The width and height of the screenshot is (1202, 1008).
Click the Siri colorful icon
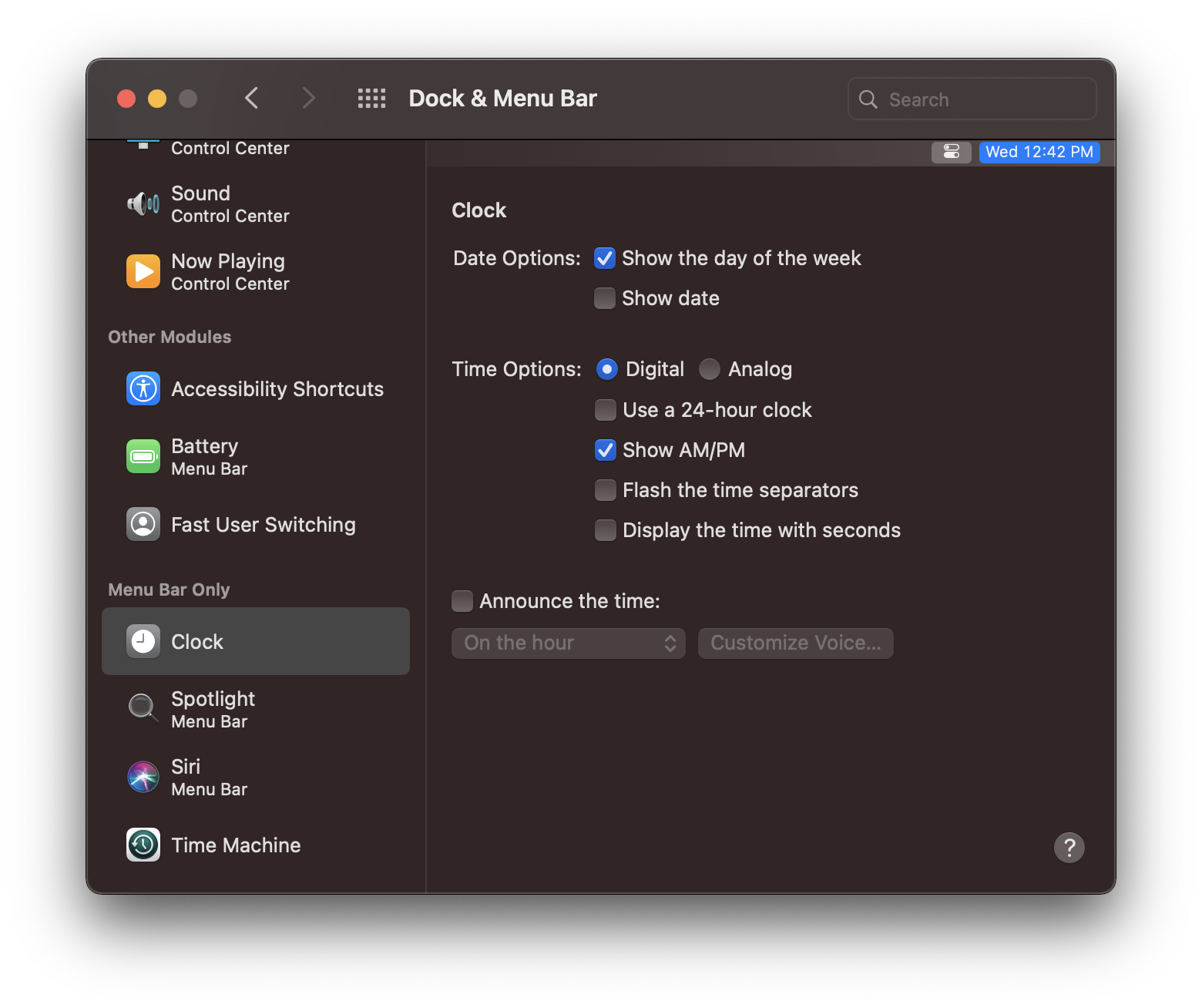click(143, 777)
